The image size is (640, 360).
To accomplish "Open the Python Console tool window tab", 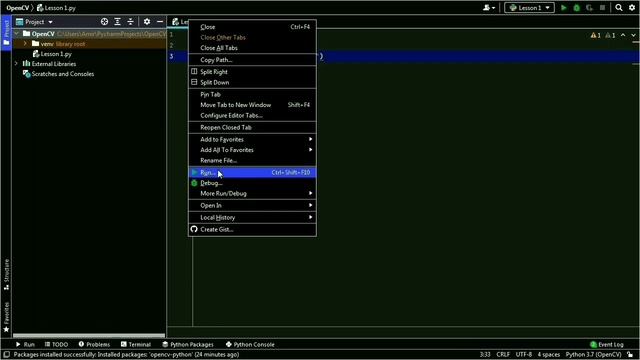I will [x=250, y=344].
